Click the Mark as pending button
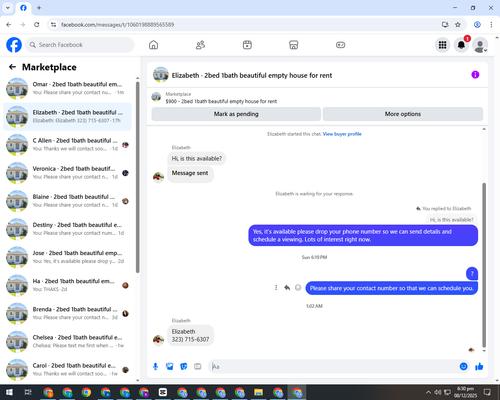 tap(236, 114)
